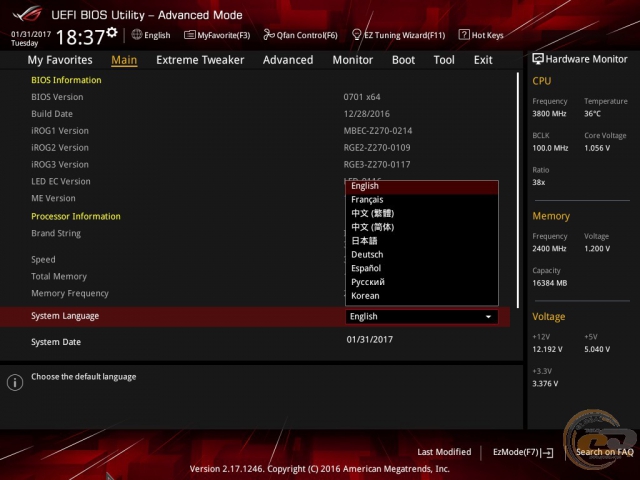Expand the System Language dropdown arrow
Viewport: 640px width, 480px height.
[x=488, y=317]
